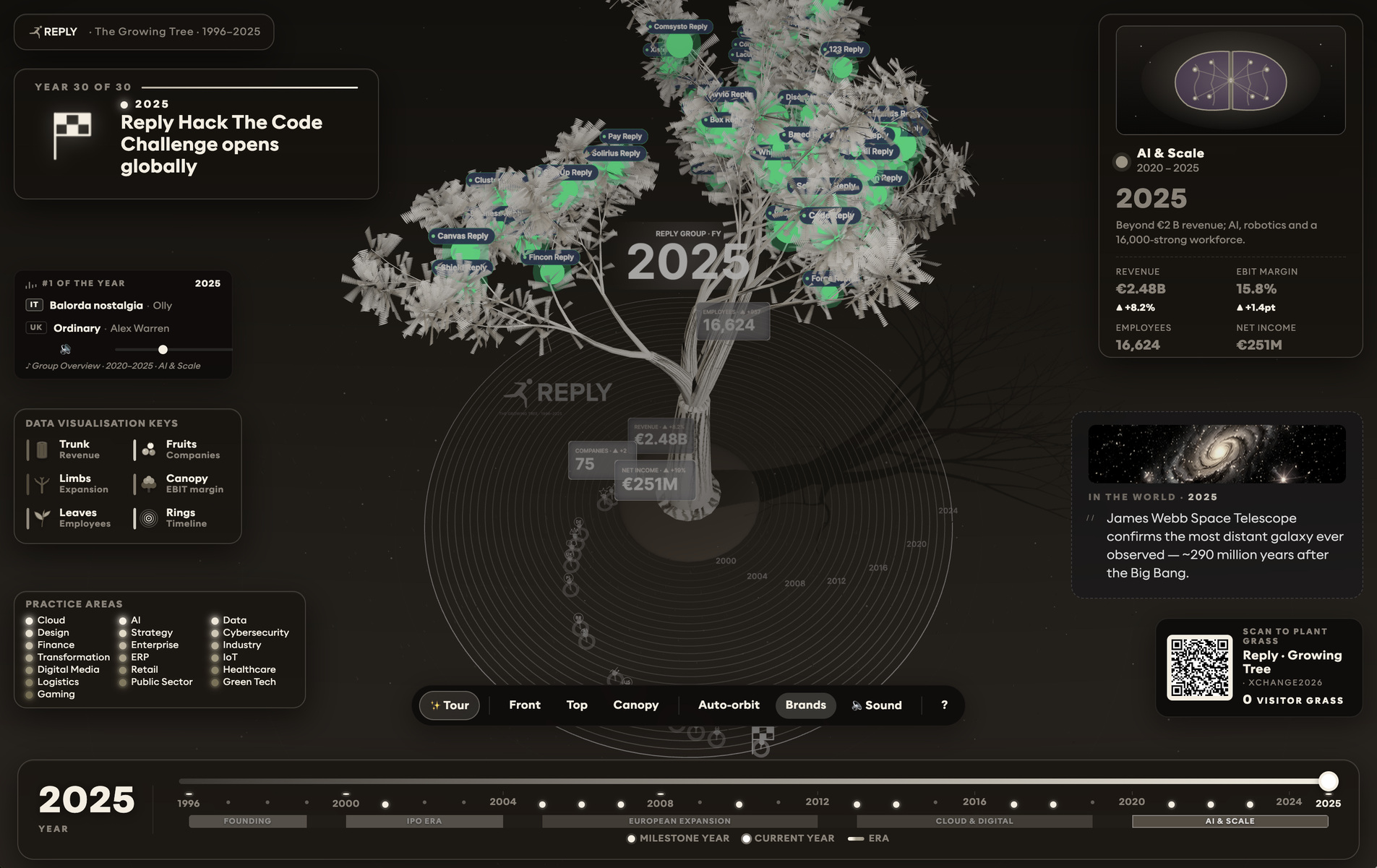Click the Healthcare practice area
The height and width of the screenshot is (868, 1377).
[249, 670]
